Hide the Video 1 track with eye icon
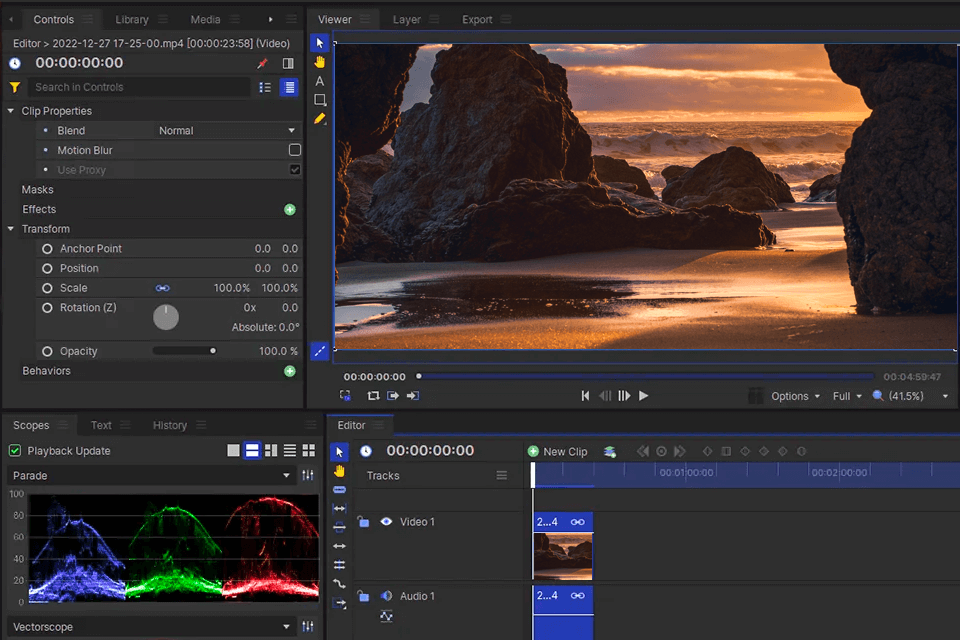This screenshot has height=640, width=960. (386, 522)
